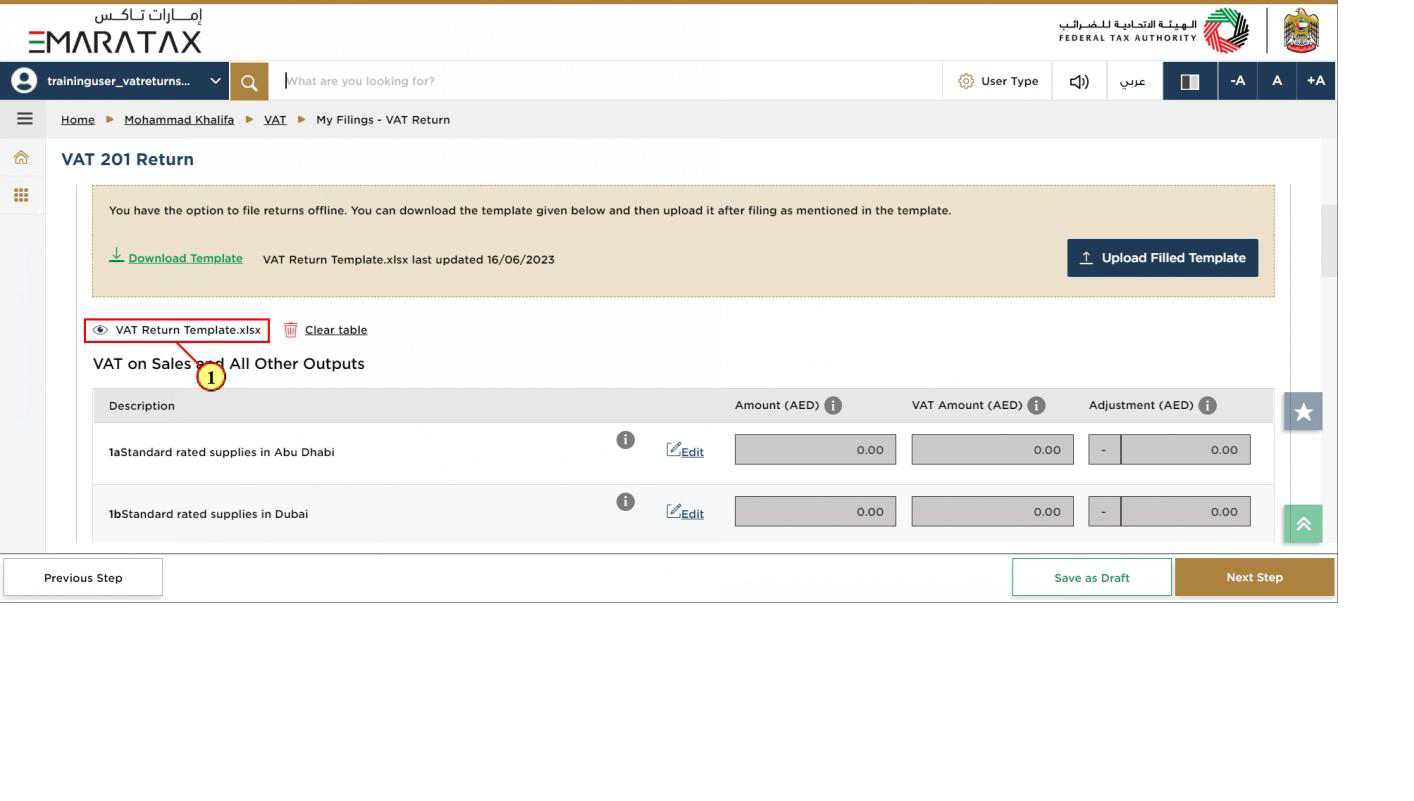Click the Previous Step button
The width and height of the screenshot is (1414, 801).
pos(83,577)
